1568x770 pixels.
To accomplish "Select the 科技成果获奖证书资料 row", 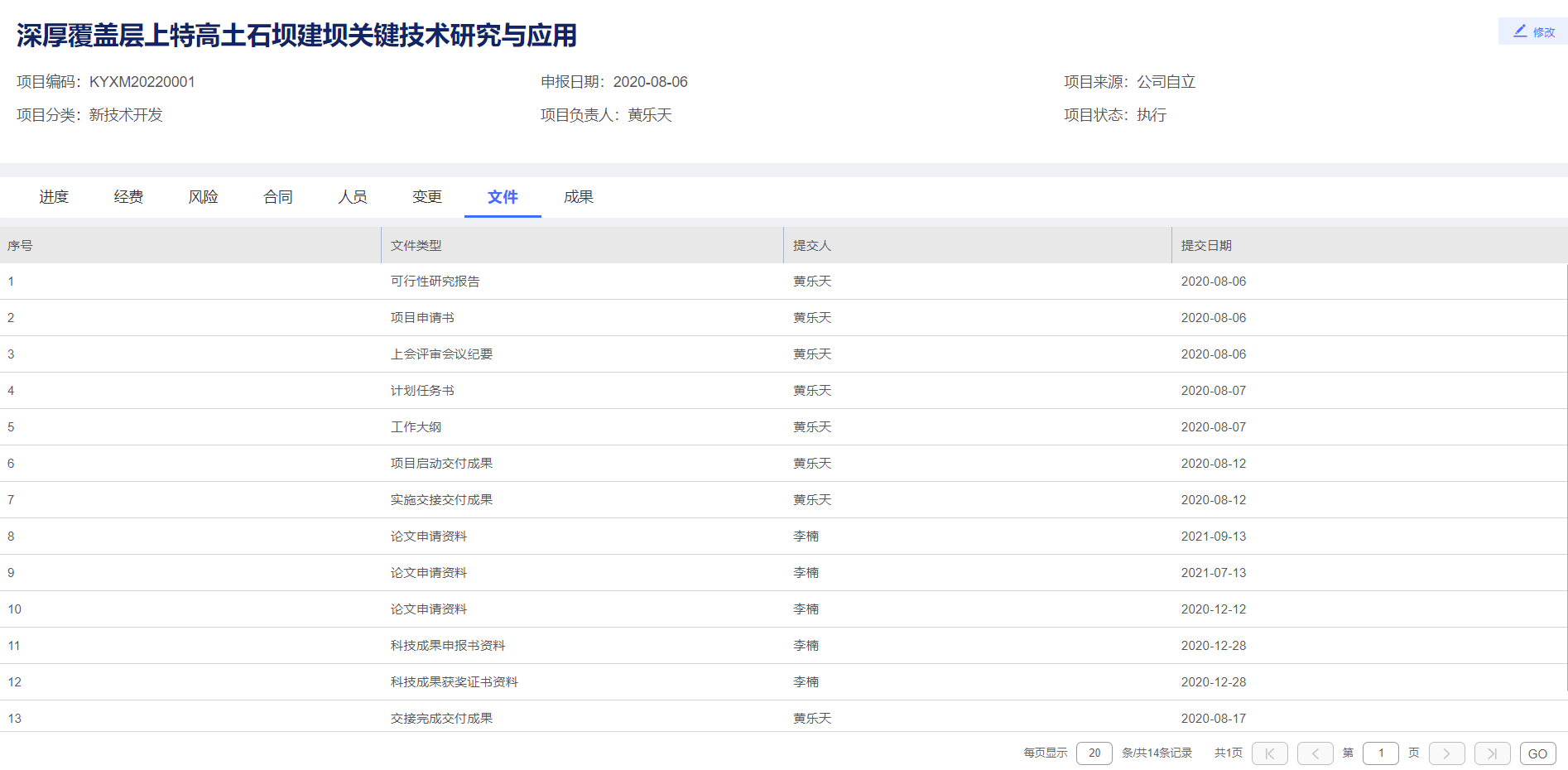I will 783,682.
